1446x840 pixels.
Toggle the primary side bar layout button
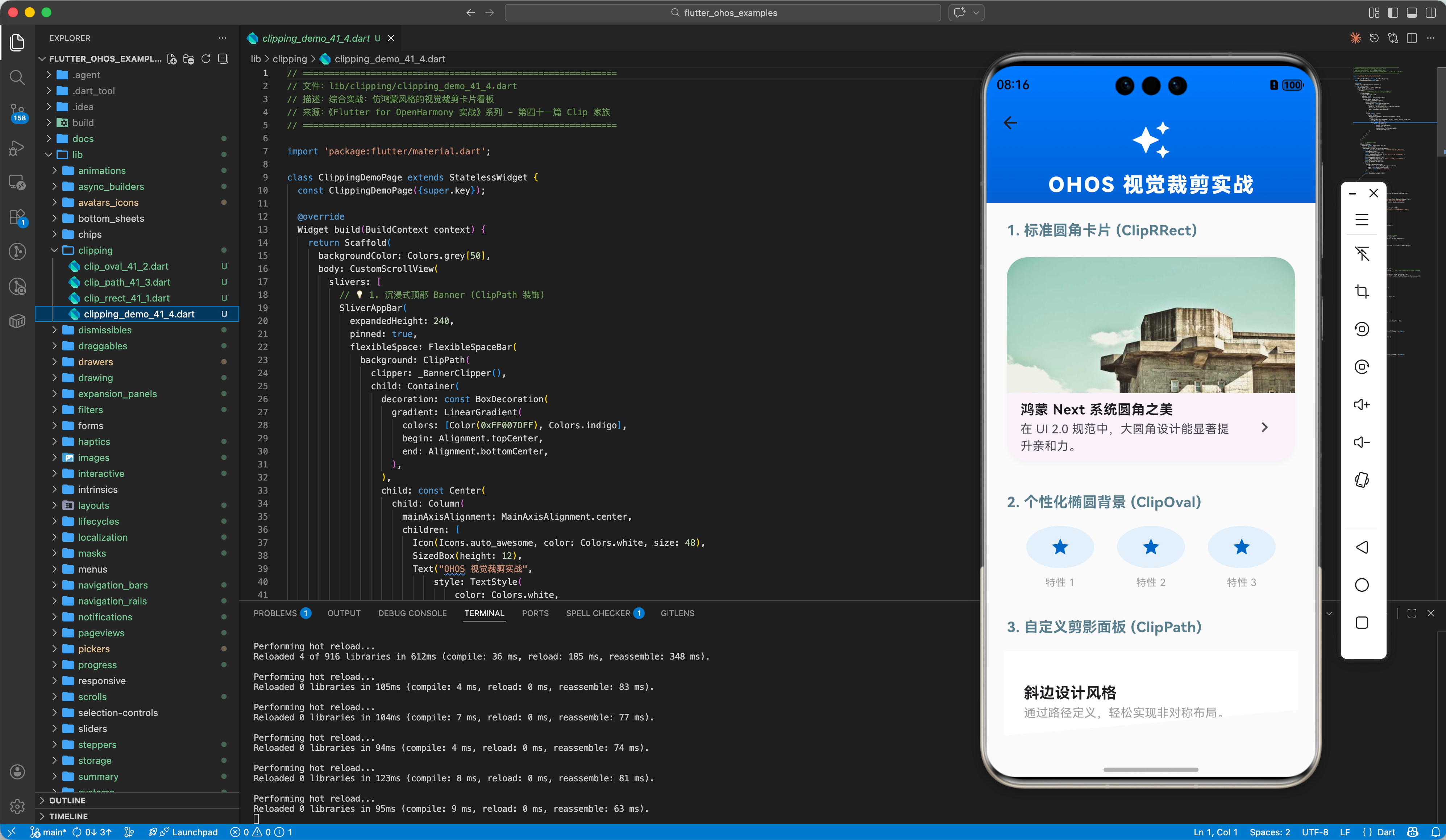coord(1393,13)
